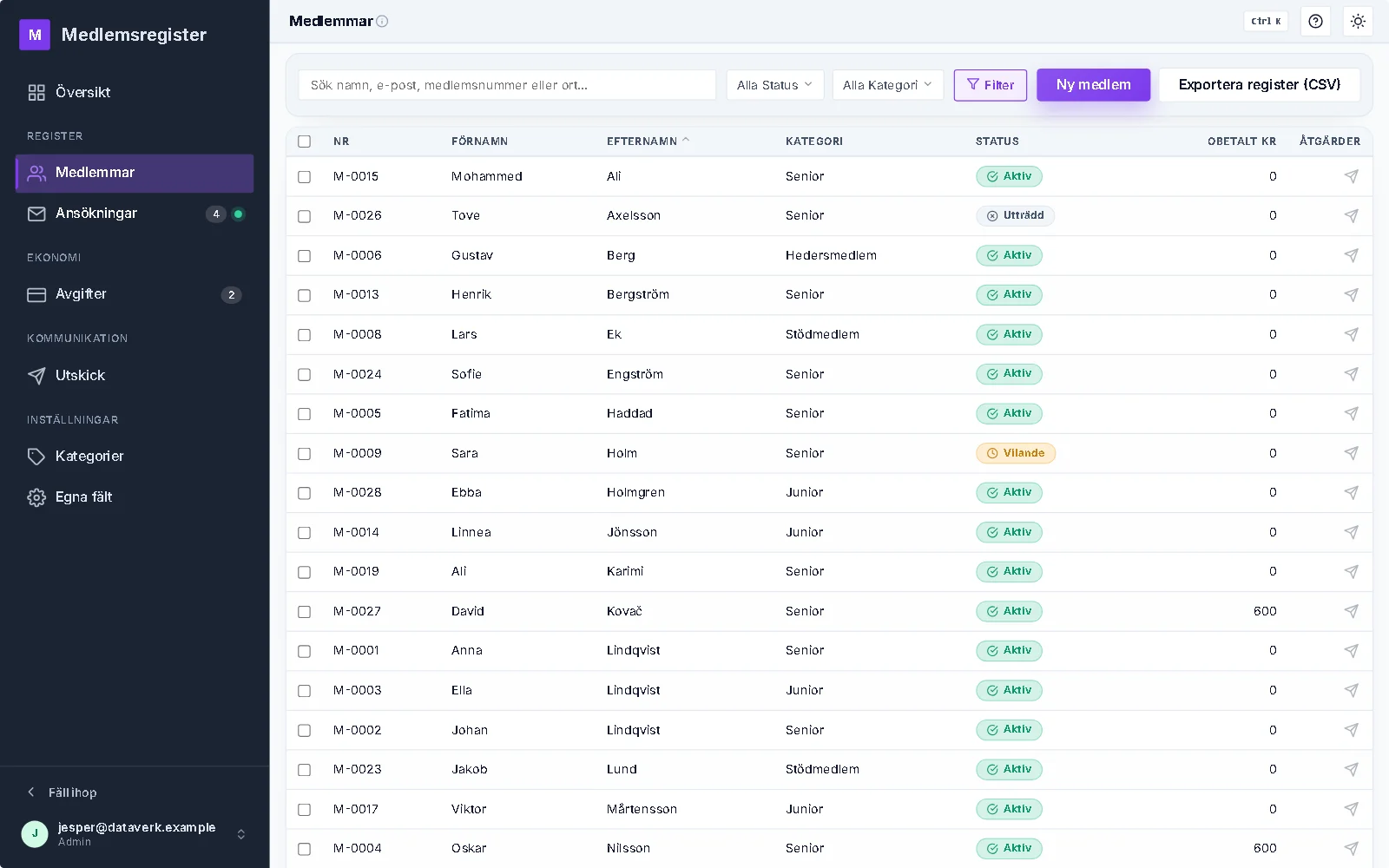Sort by the Efternamn column header

pyautogui.click(x=648, y=141)
